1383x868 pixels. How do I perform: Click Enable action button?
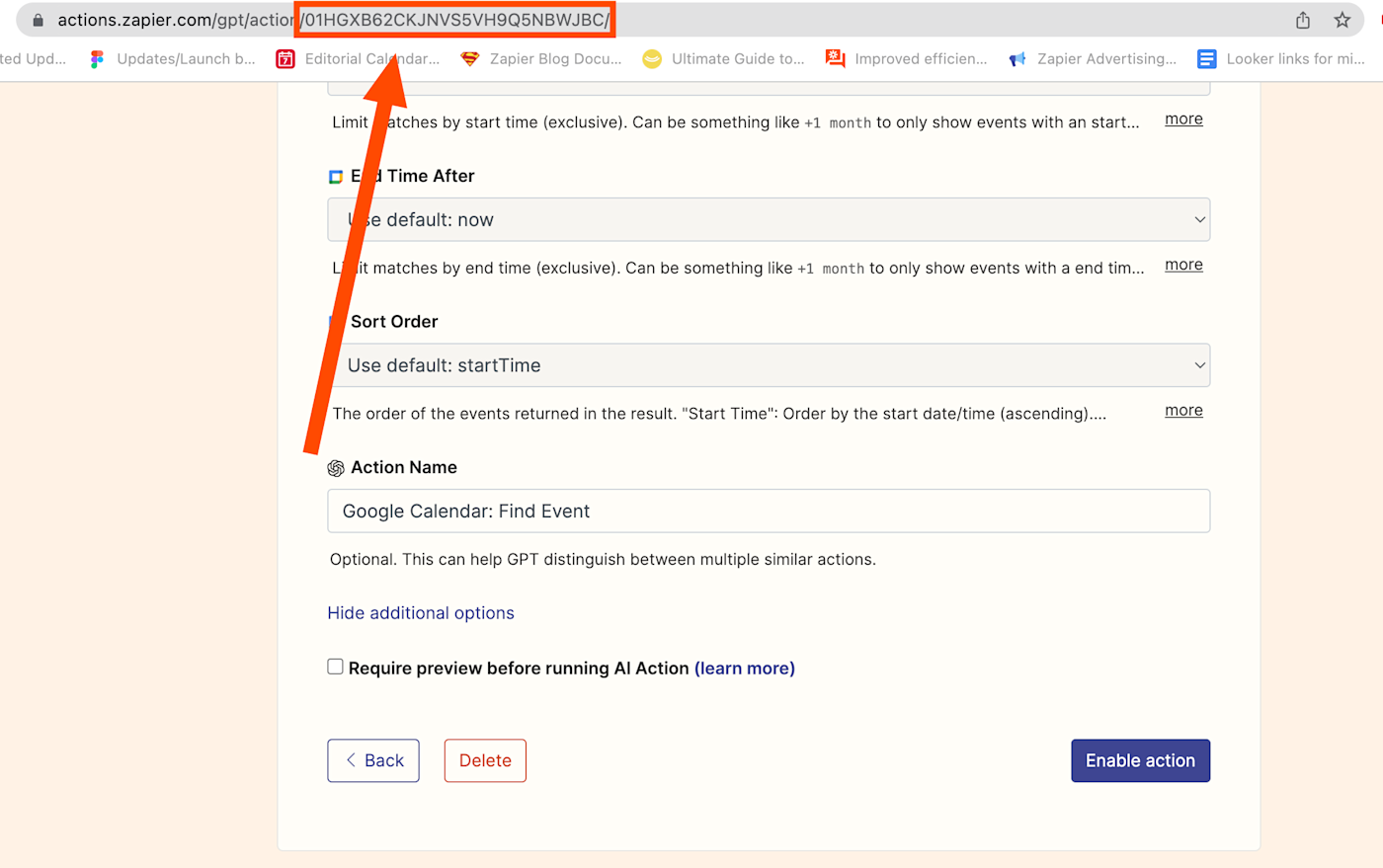tap(1140, 760)
